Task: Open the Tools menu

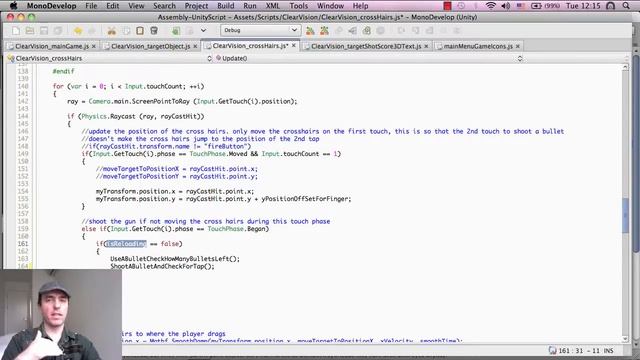Action: 299,6
